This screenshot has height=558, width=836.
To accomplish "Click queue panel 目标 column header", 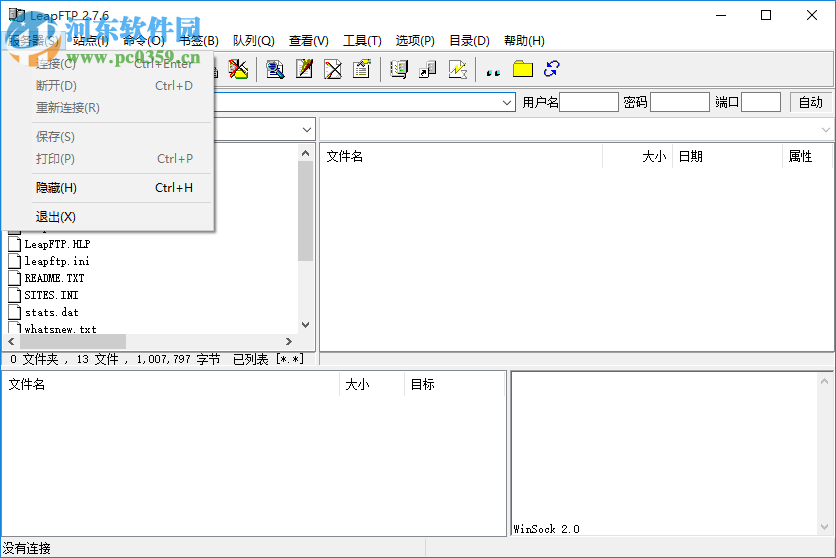I will (454, 384).
